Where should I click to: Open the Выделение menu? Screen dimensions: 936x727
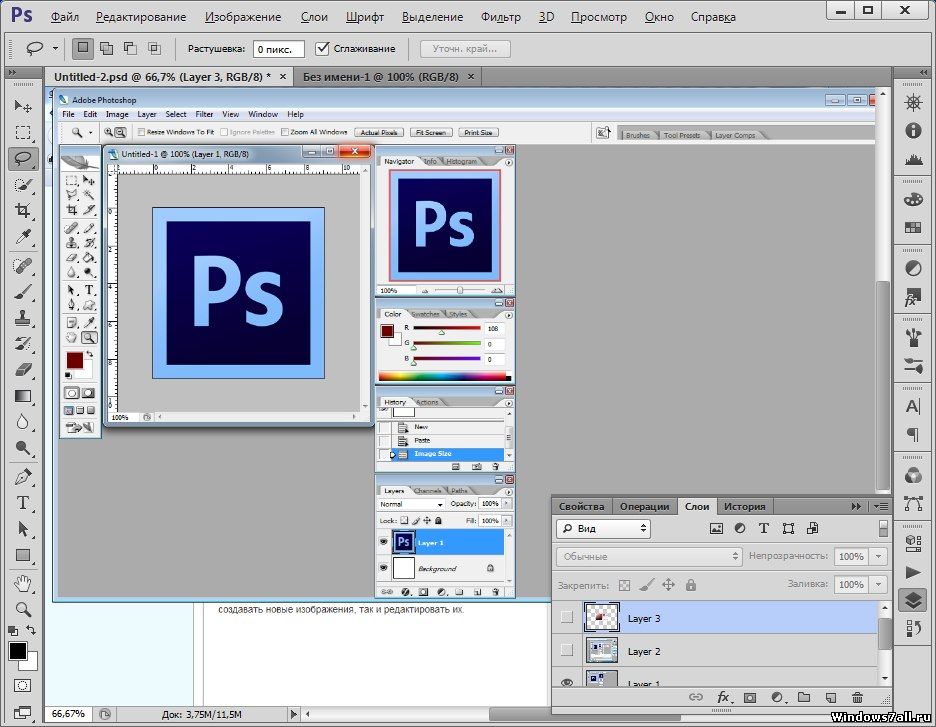pyautogui.click(x=432, y=17)
